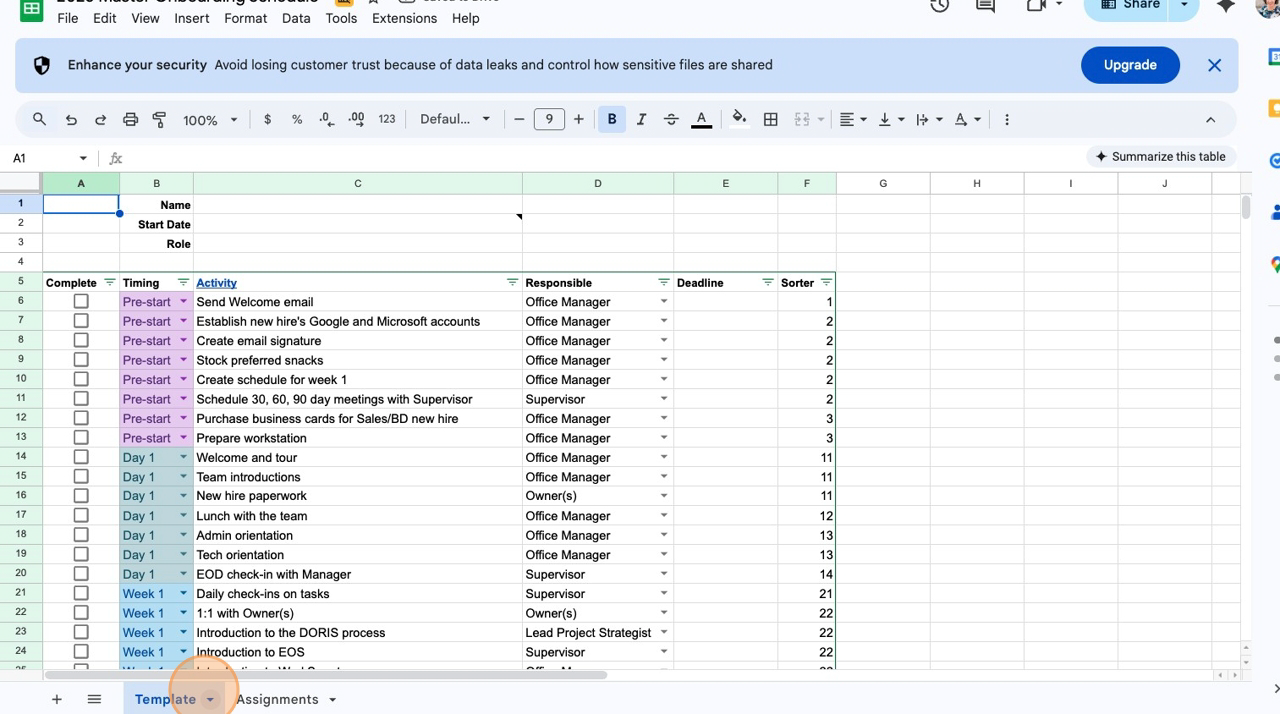Show more toolbar options

pyautogui.click(x=1007, y=119)
